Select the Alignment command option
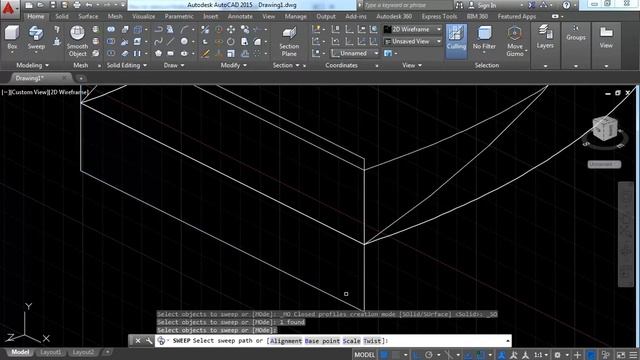 286,341
